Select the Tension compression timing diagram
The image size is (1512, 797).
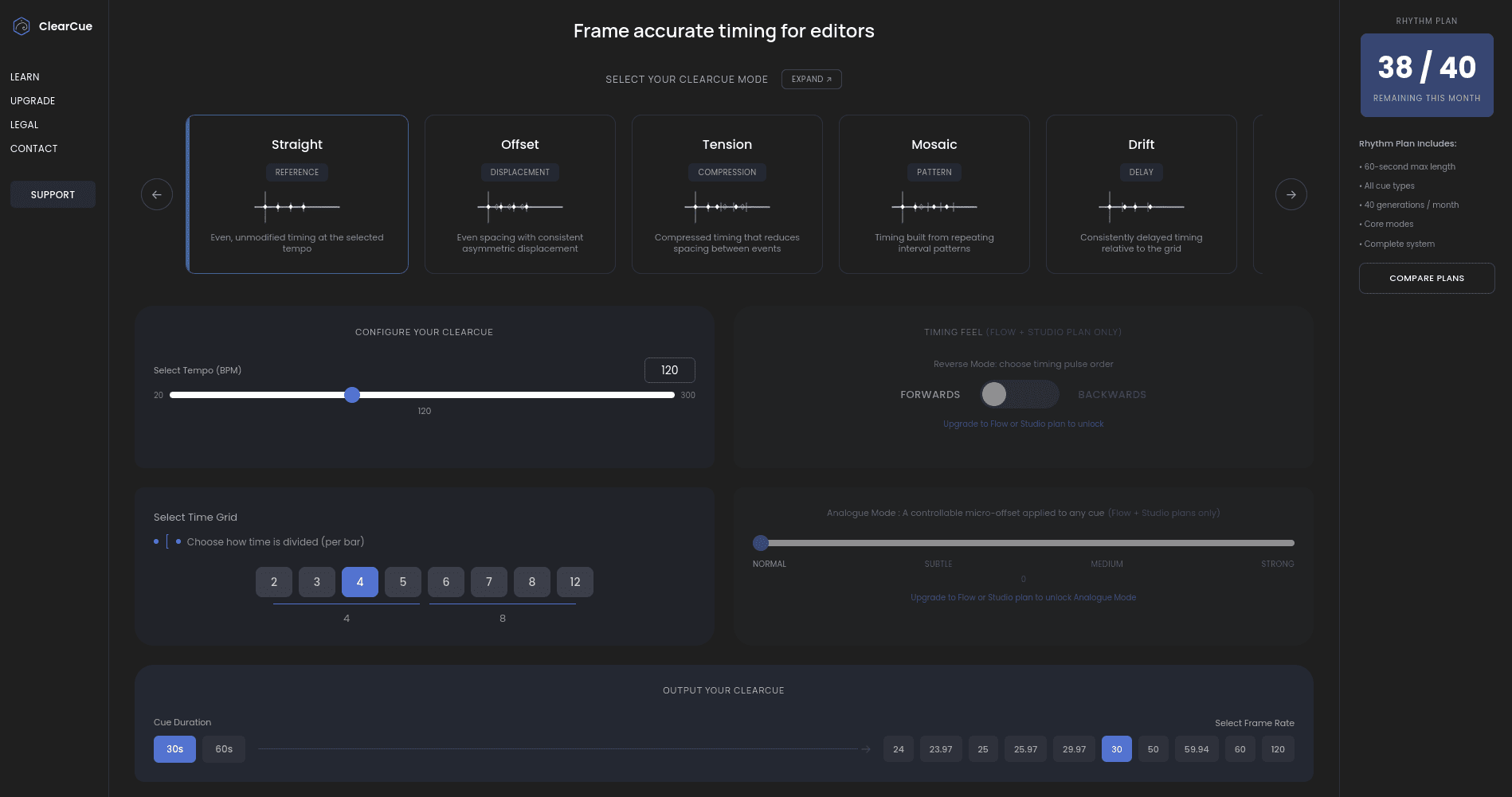tap(727, 207)
